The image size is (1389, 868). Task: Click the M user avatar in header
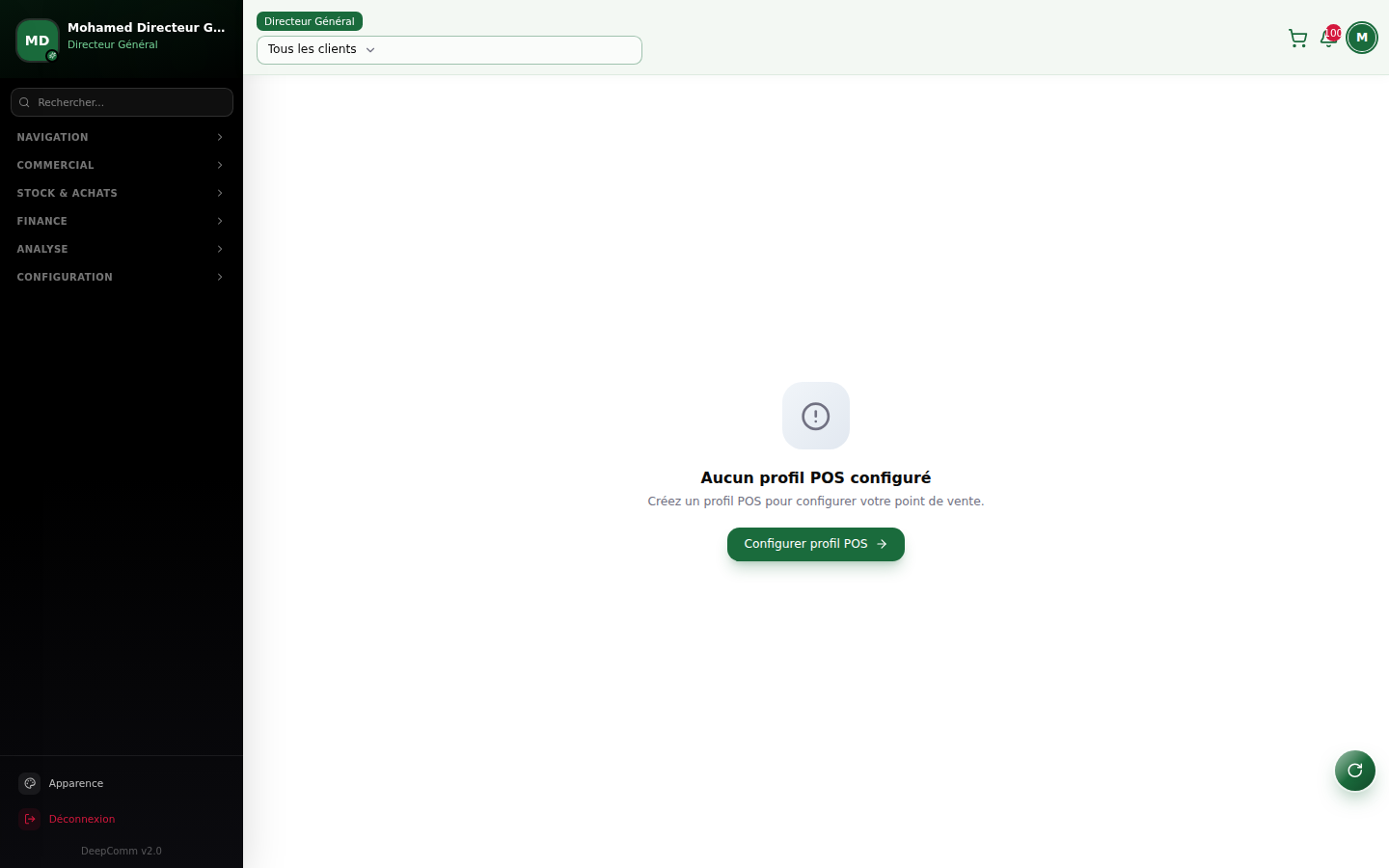click(x=1362, y=38)
